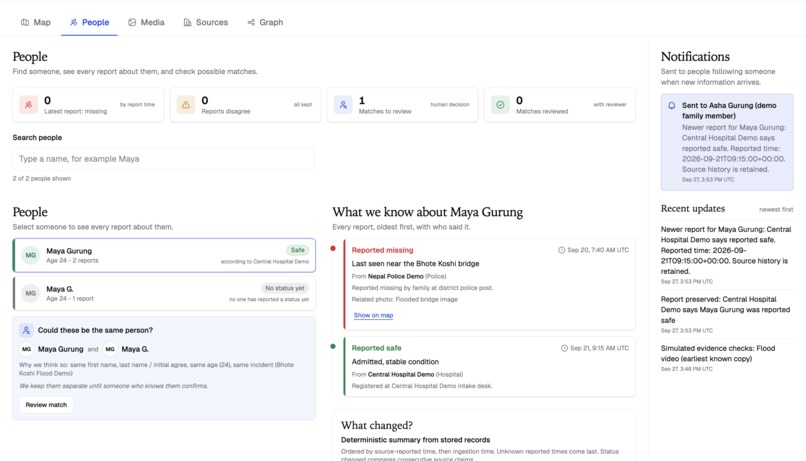Open the Sent to Asha Gurung notification

click(727, 142)
